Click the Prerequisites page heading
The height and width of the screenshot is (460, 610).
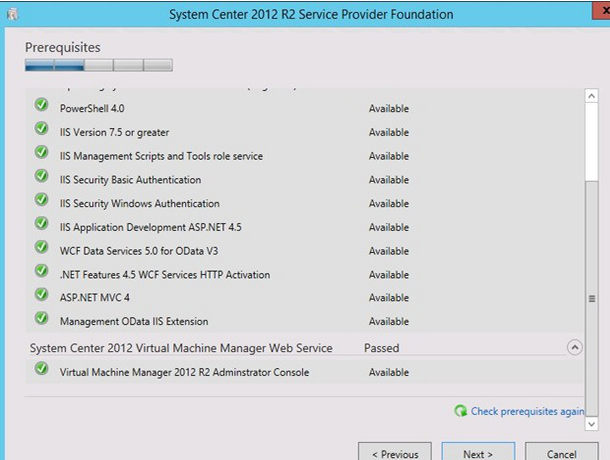[63, 47]
